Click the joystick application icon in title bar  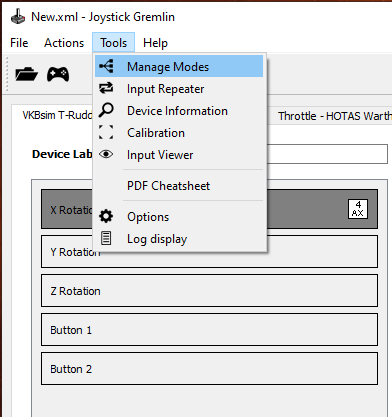click(x=18, y=17)
